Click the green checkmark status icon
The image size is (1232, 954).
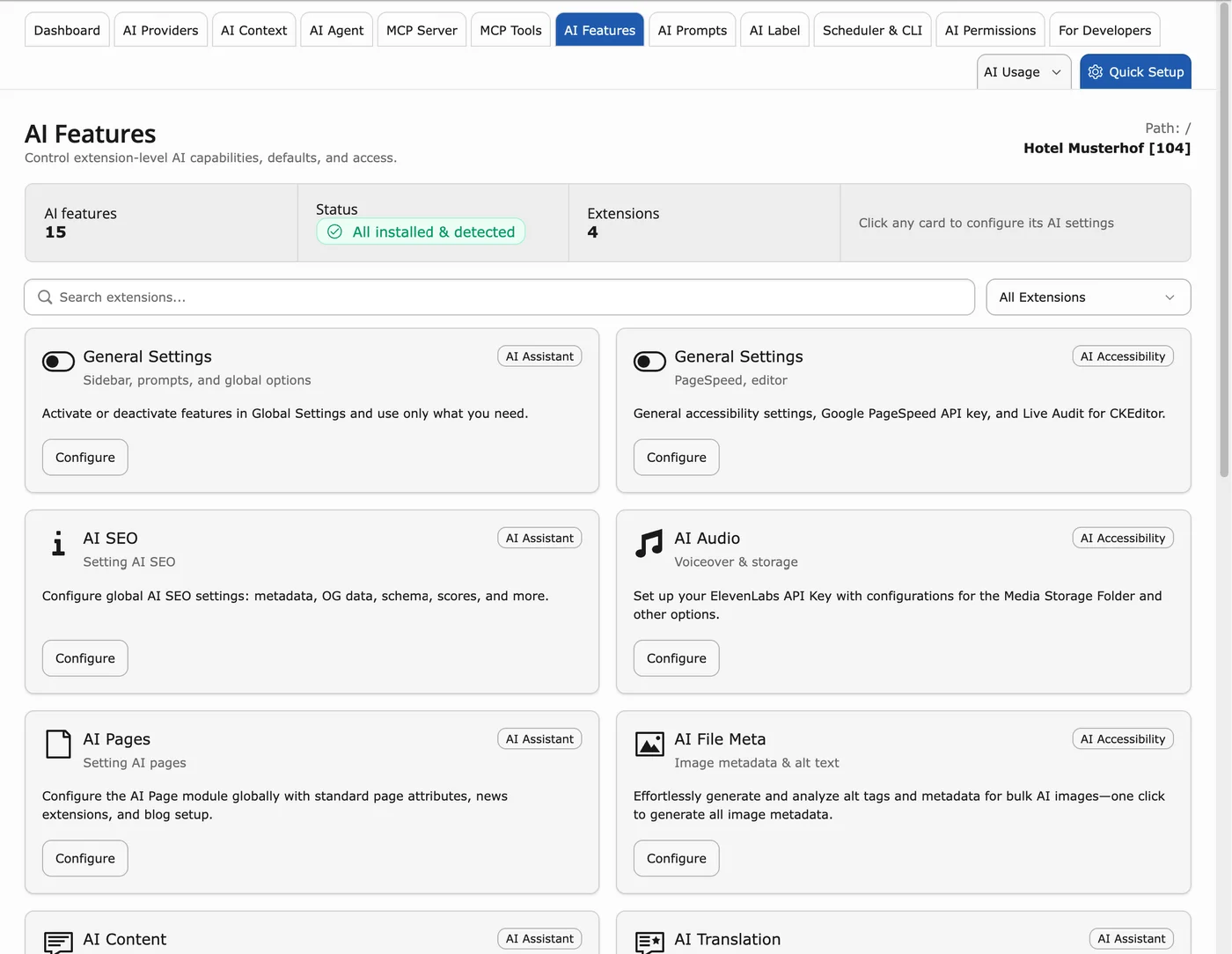334,231
